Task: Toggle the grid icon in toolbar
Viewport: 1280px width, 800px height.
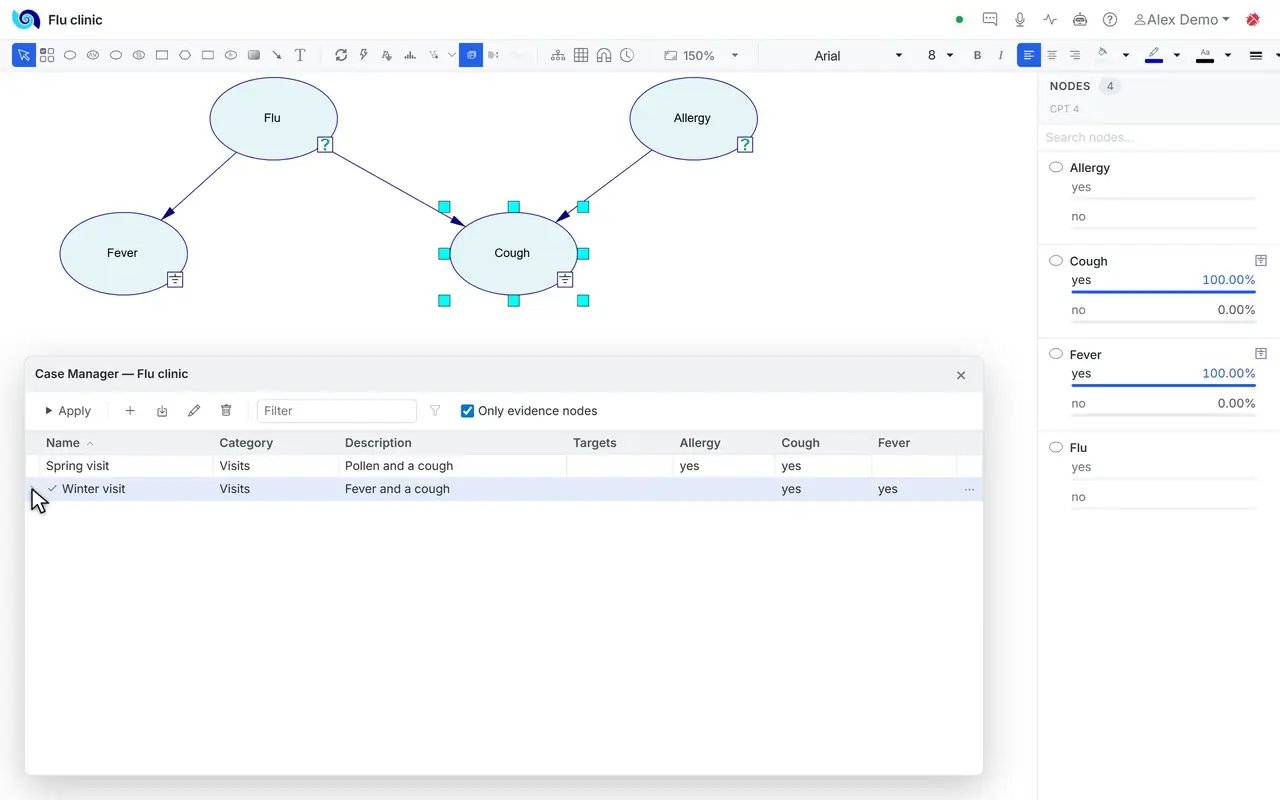Action: click(581, 56)
